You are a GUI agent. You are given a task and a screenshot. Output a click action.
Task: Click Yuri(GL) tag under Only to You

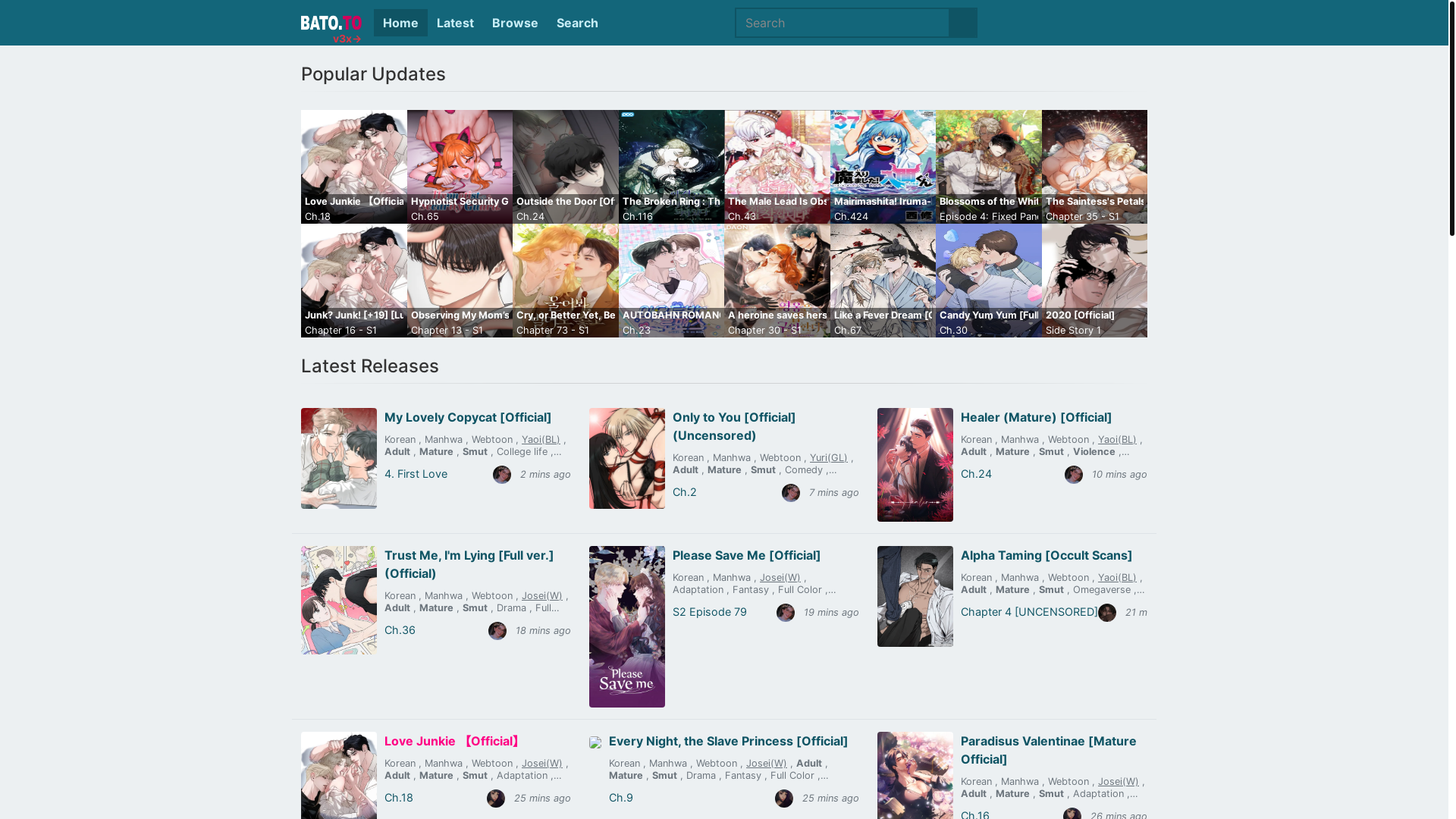829,458
